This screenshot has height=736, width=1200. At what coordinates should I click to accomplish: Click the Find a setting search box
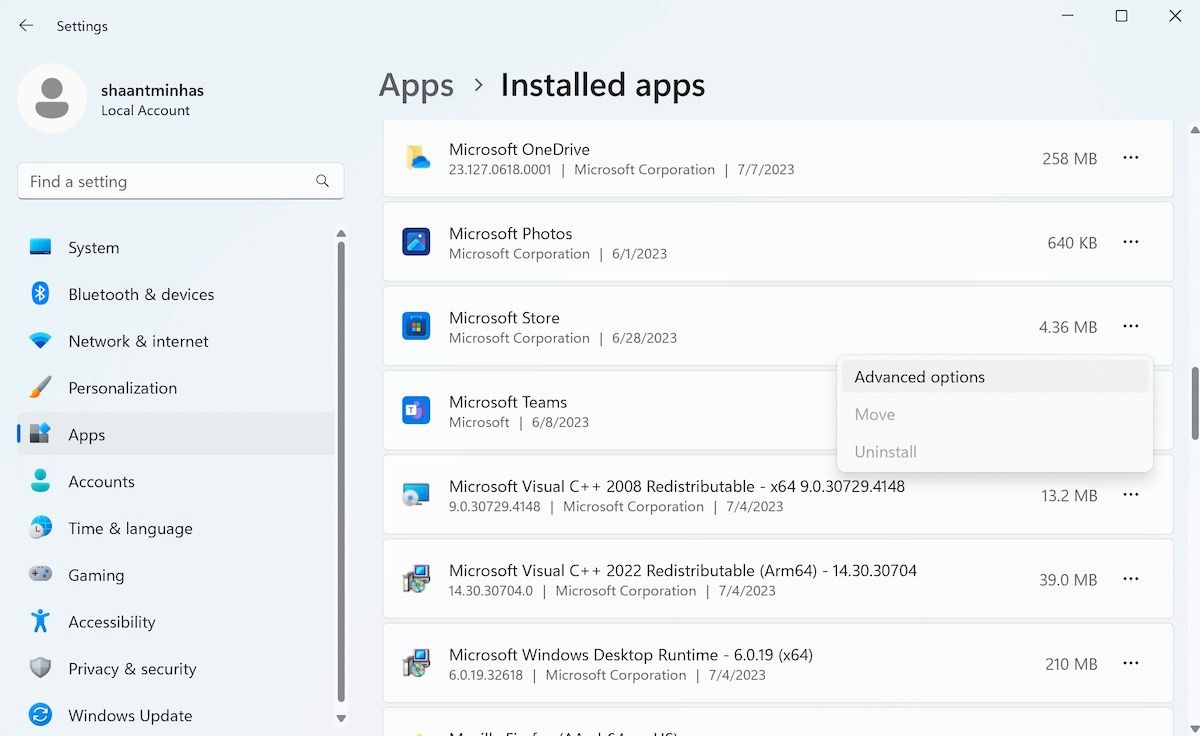point(165,181)
